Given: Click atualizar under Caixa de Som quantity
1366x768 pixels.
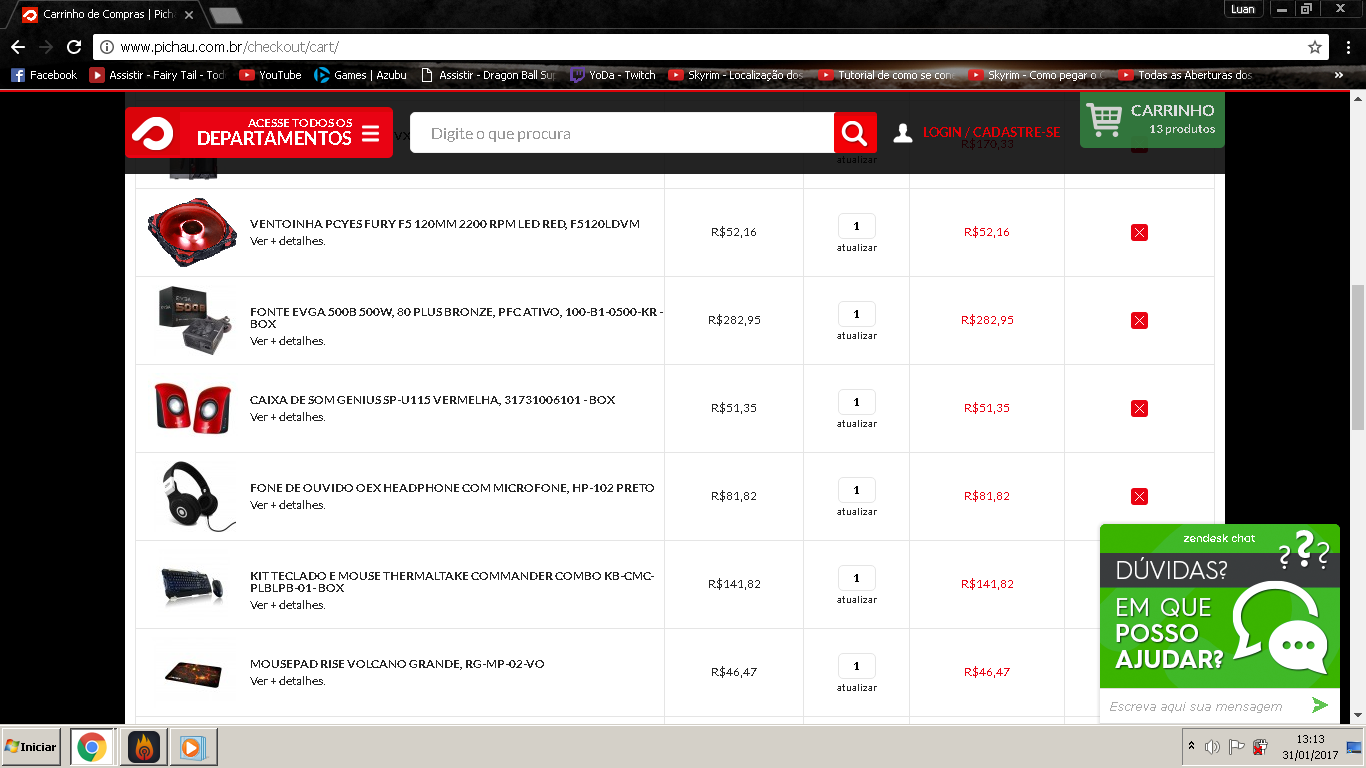Looking at the screenshot, I should point(857,424).
